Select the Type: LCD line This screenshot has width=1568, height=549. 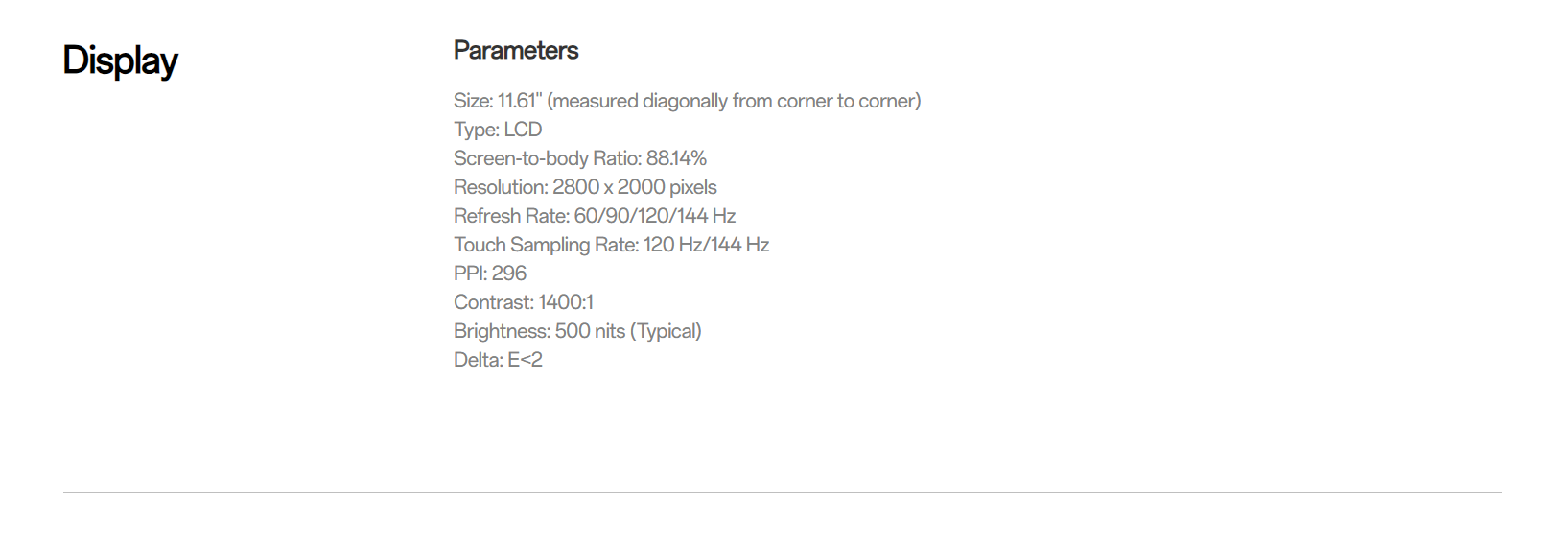tap(498, 130)
